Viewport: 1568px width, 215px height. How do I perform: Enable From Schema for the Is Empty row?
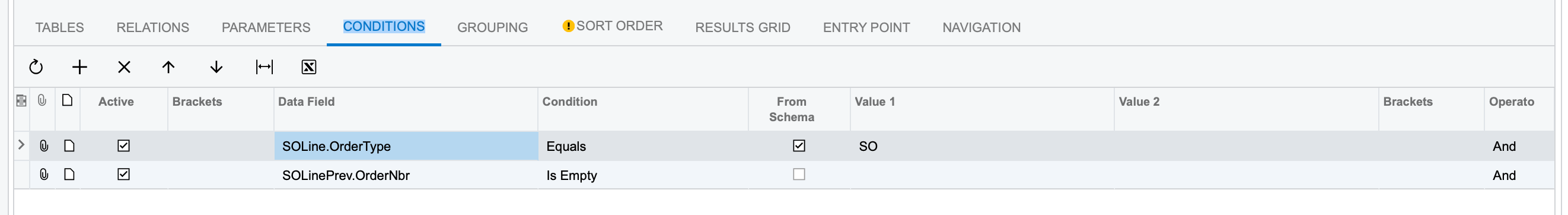pos(799,175)
